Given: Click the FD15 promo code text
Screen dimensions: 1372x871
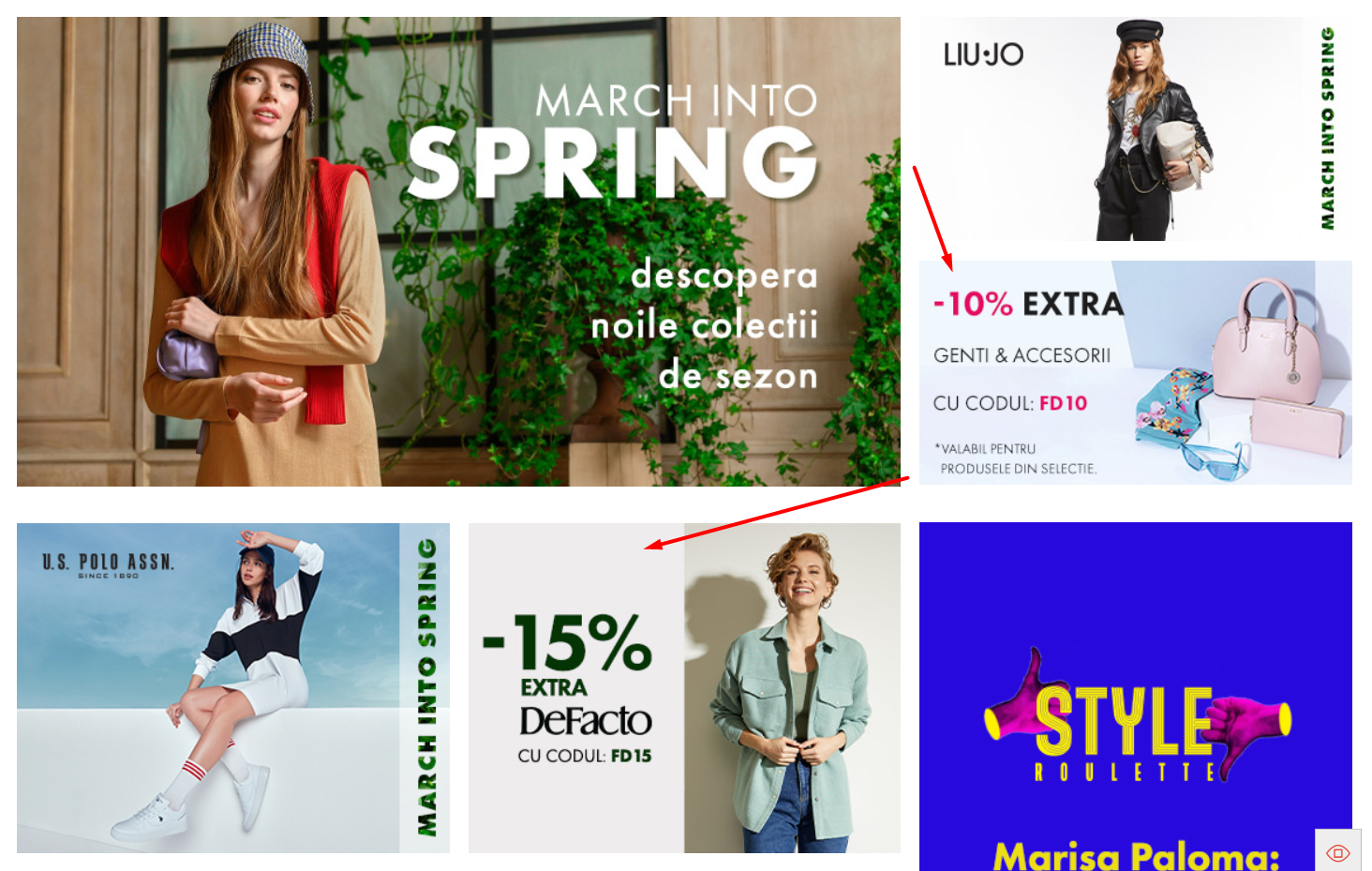Looking at the screenshot, I should coord(631,756).
